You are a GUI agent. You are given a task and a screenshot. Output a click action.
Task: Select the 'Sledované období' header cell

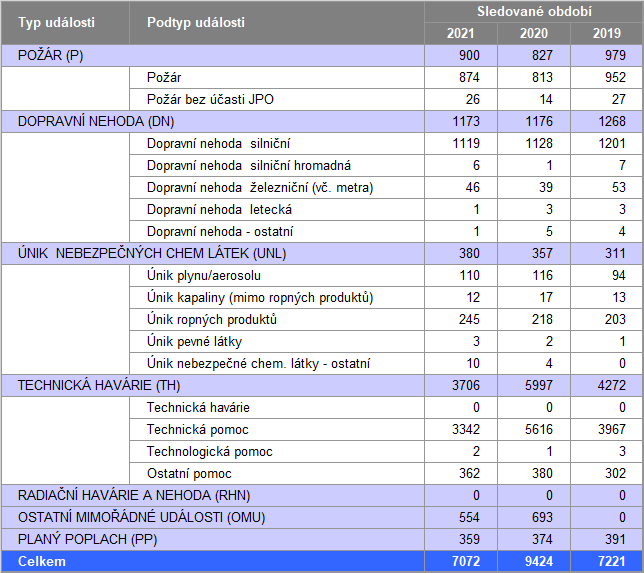pyautogui.click(x=534, y=12)
